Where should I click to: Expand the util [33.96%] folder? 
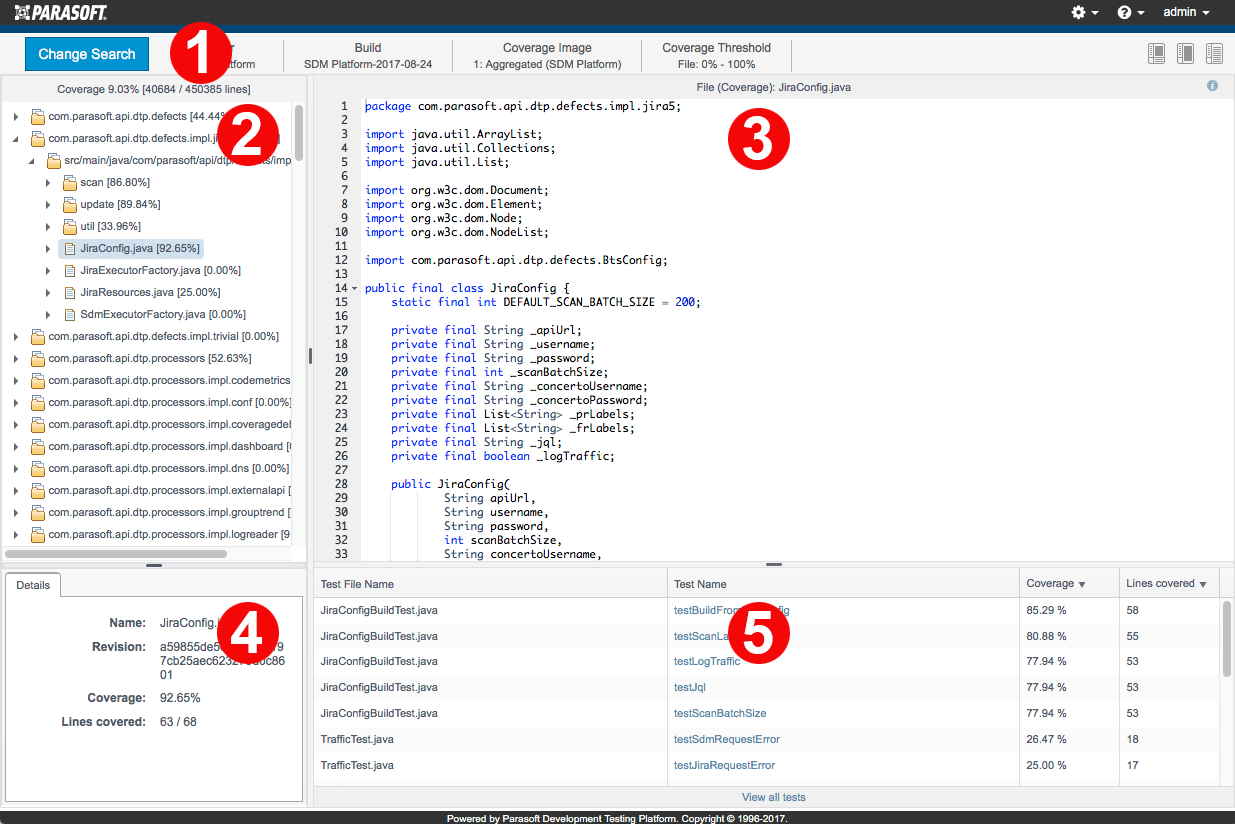[x=48, y=227]
